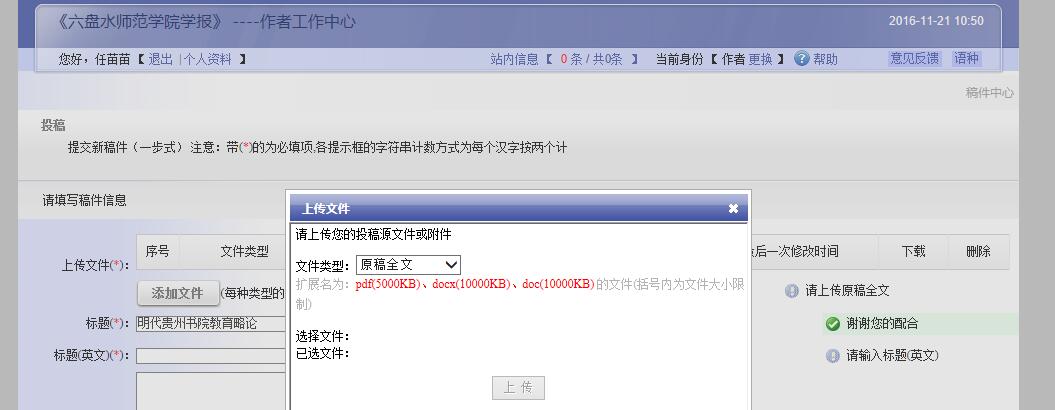Close the 上传文件 upload dialog
Image resolution: width=1055 pixels, height=410 pixels.
pyautogui.click(x=733, y=209)
